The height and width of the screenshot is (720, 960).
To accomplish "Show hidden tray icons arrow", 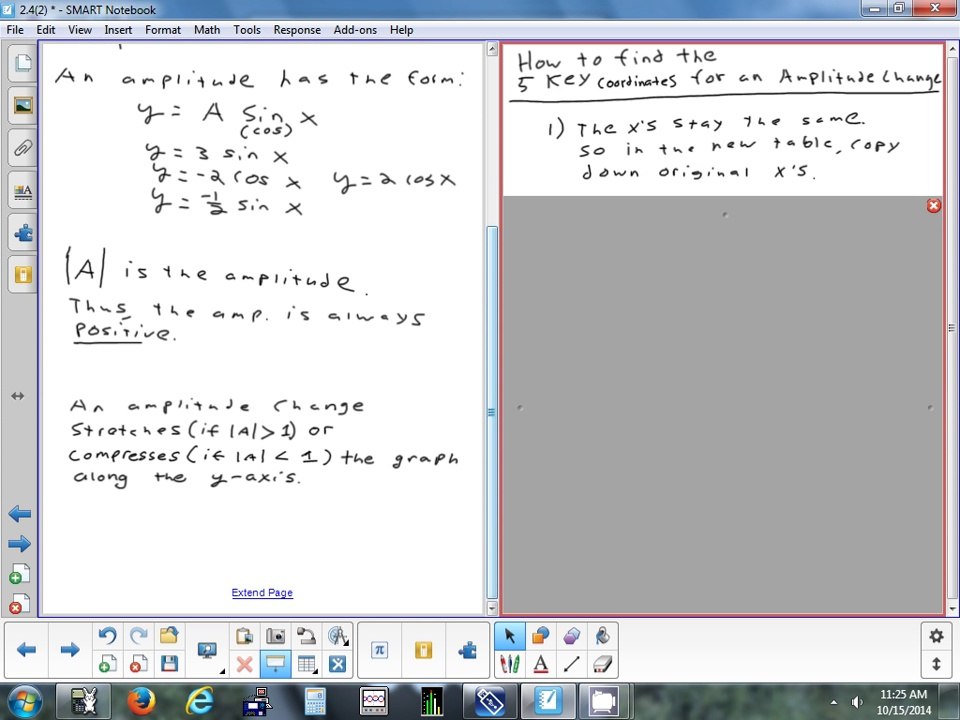I will [833, 702].
